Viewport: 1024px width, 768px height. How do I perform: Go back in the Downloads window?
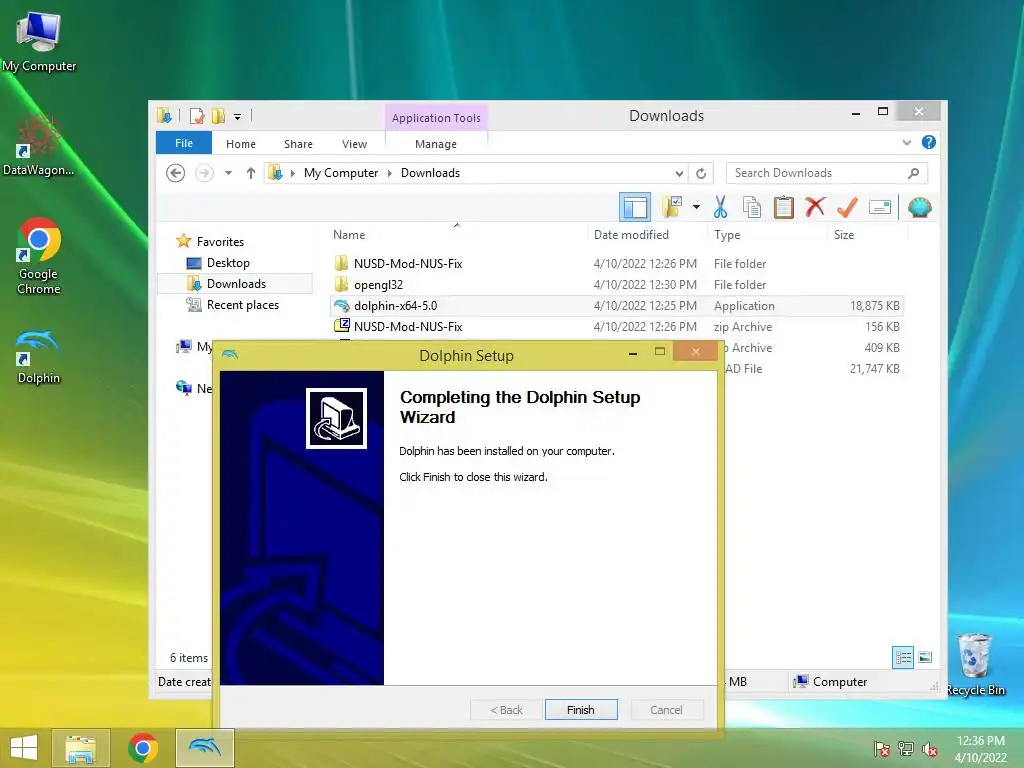175,173
